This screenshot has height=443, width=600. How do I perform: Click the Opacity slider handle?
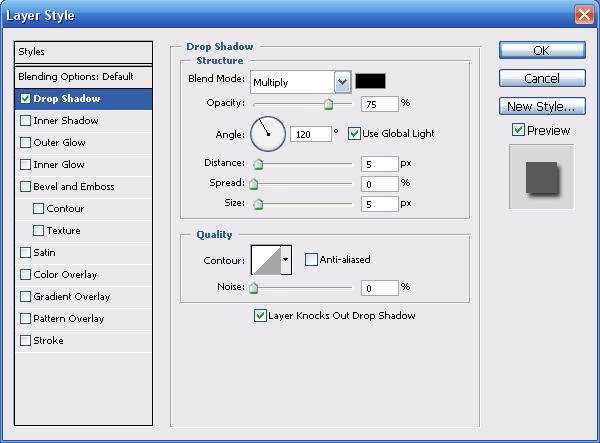(327, 103)
